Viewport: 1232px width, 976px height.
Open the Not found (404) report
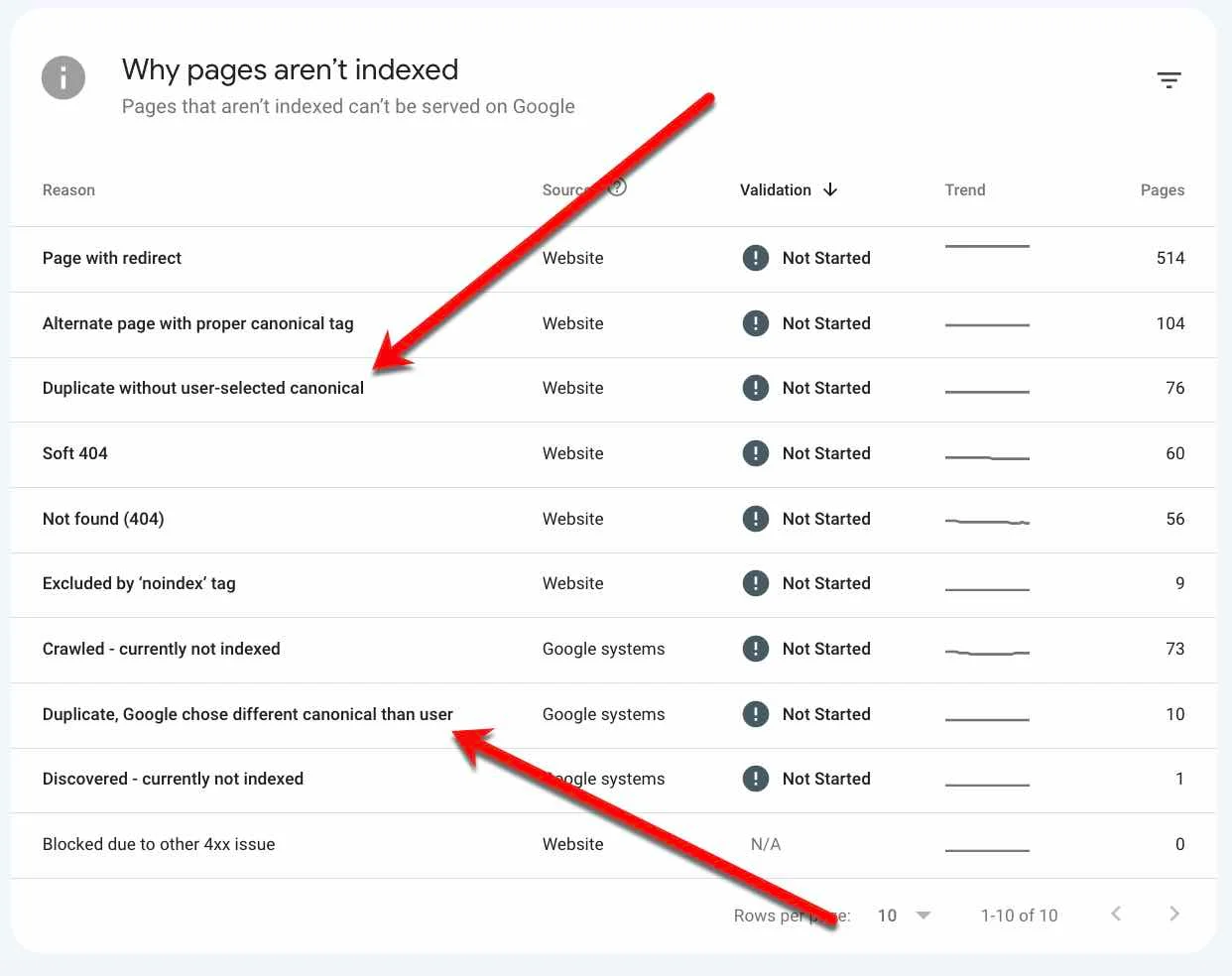click(103, 519)
